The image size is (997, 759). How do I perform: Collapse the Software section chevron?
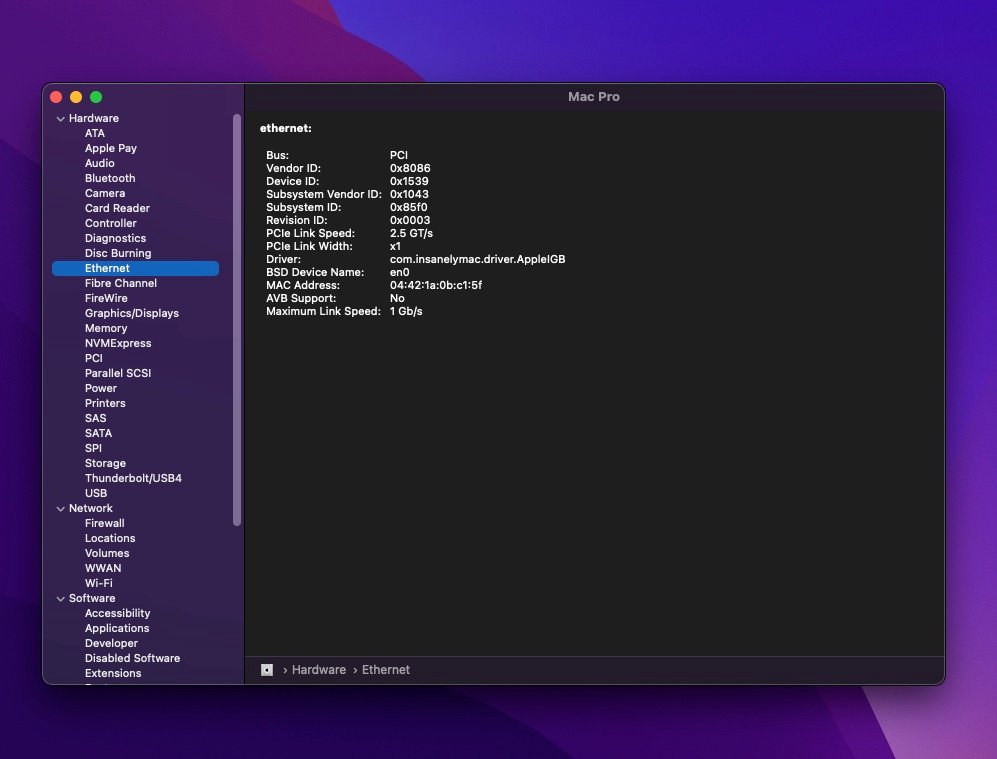click(x=60, y=599)
